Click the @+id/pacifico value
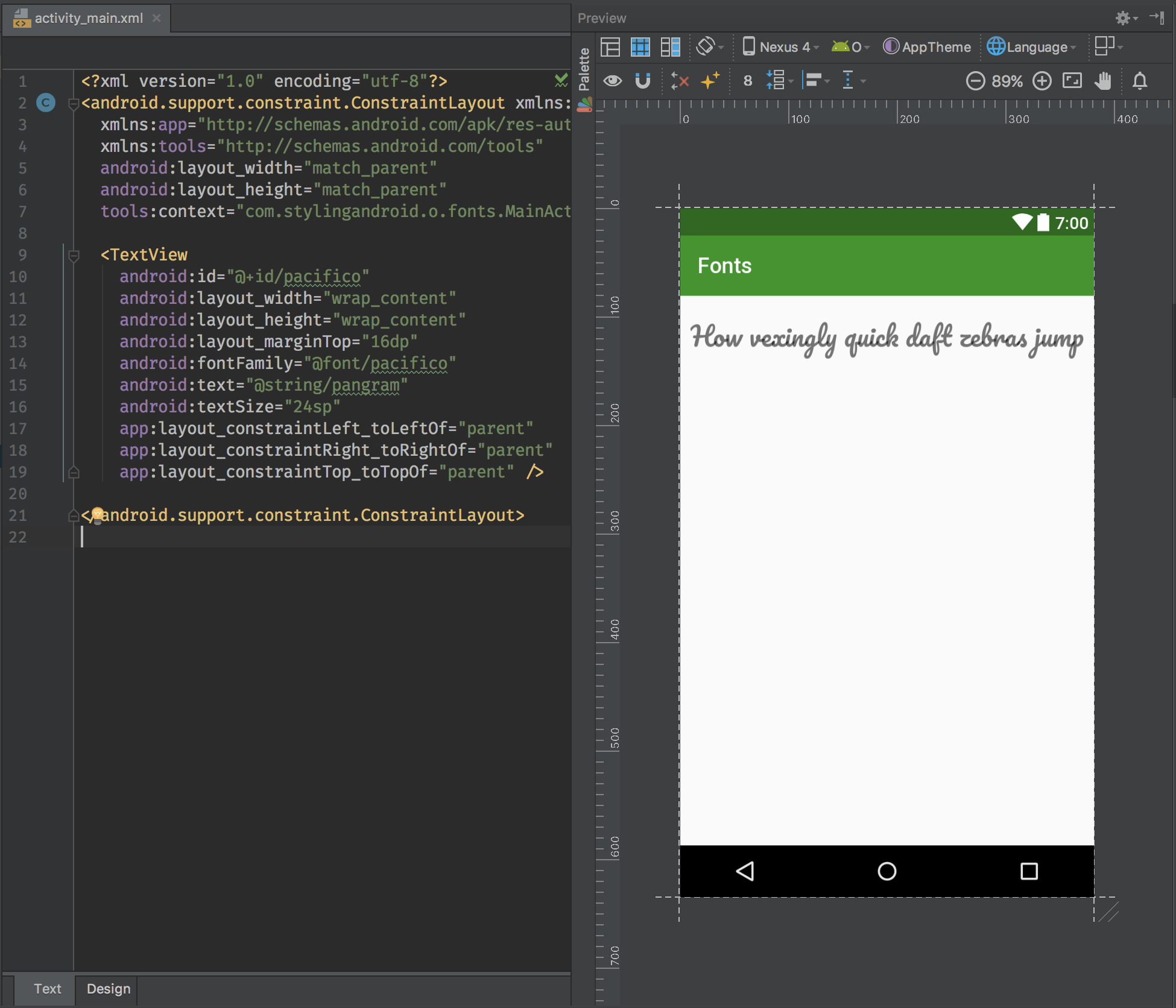 pyautogui.click(x=298, y=276)
